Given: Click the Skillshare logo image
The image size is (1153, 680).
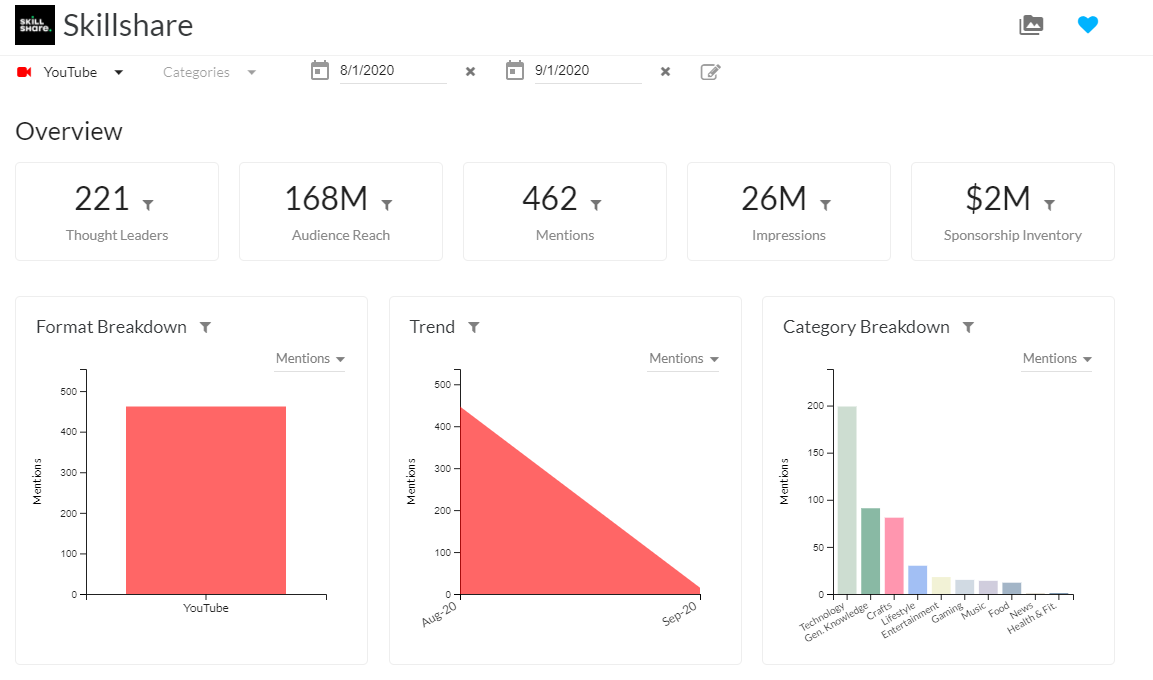Looking at the screenshot, I should (35, 25).
